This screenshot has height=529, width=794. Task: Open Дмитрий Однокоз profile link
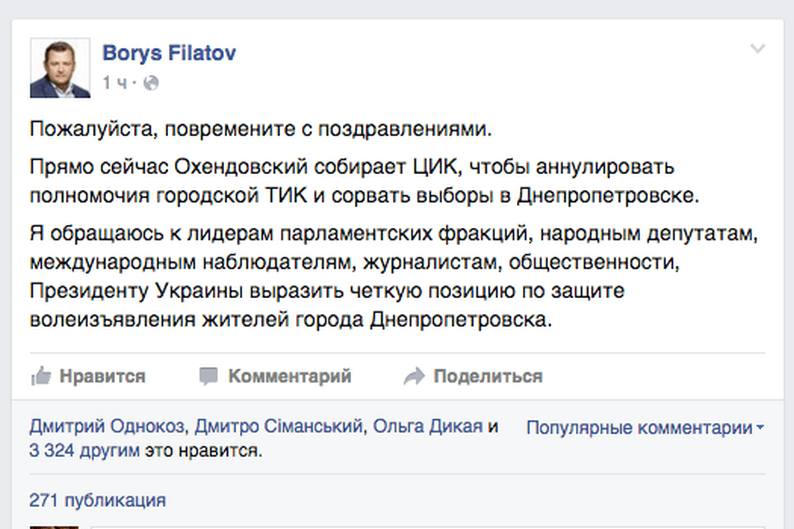pos(107,426)
